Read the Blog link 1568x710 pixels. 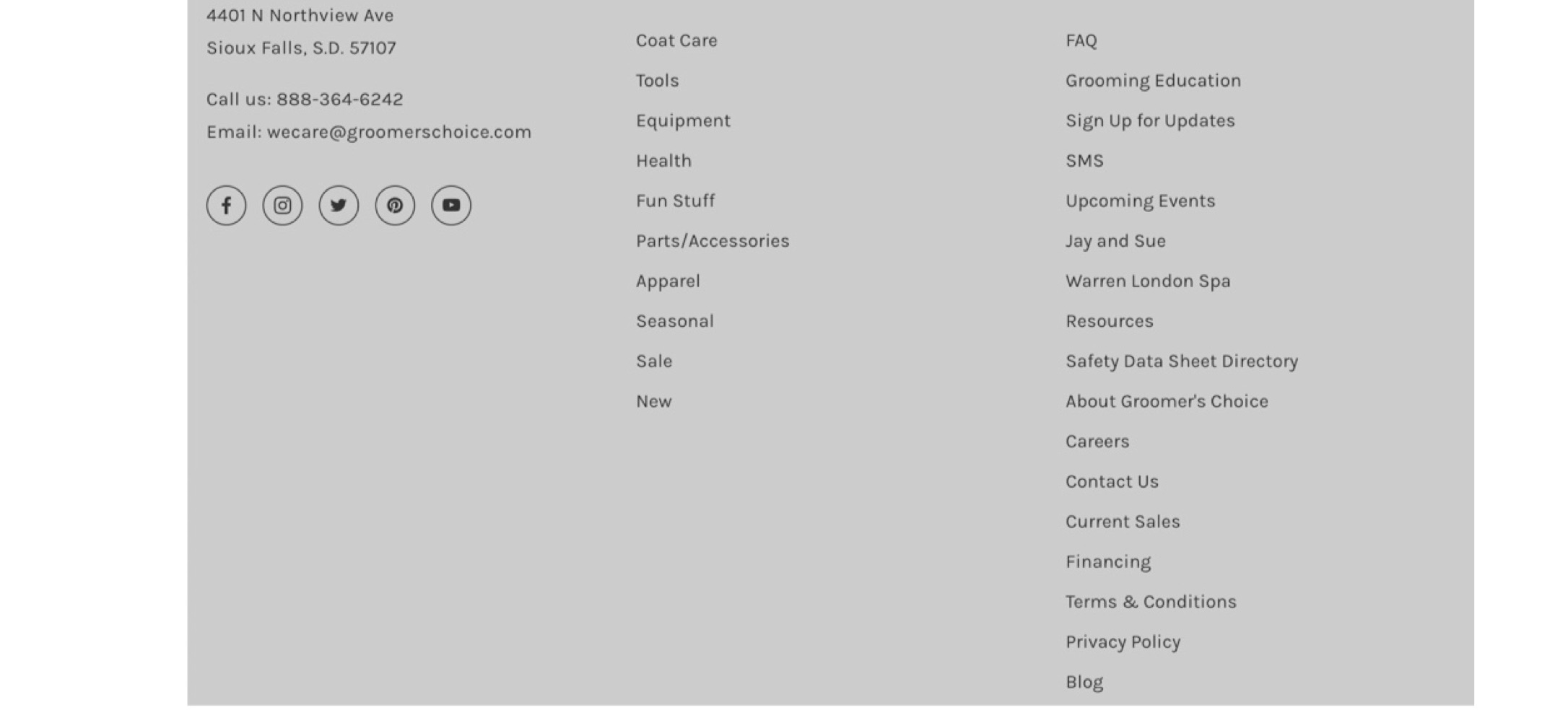[1084, 682]
